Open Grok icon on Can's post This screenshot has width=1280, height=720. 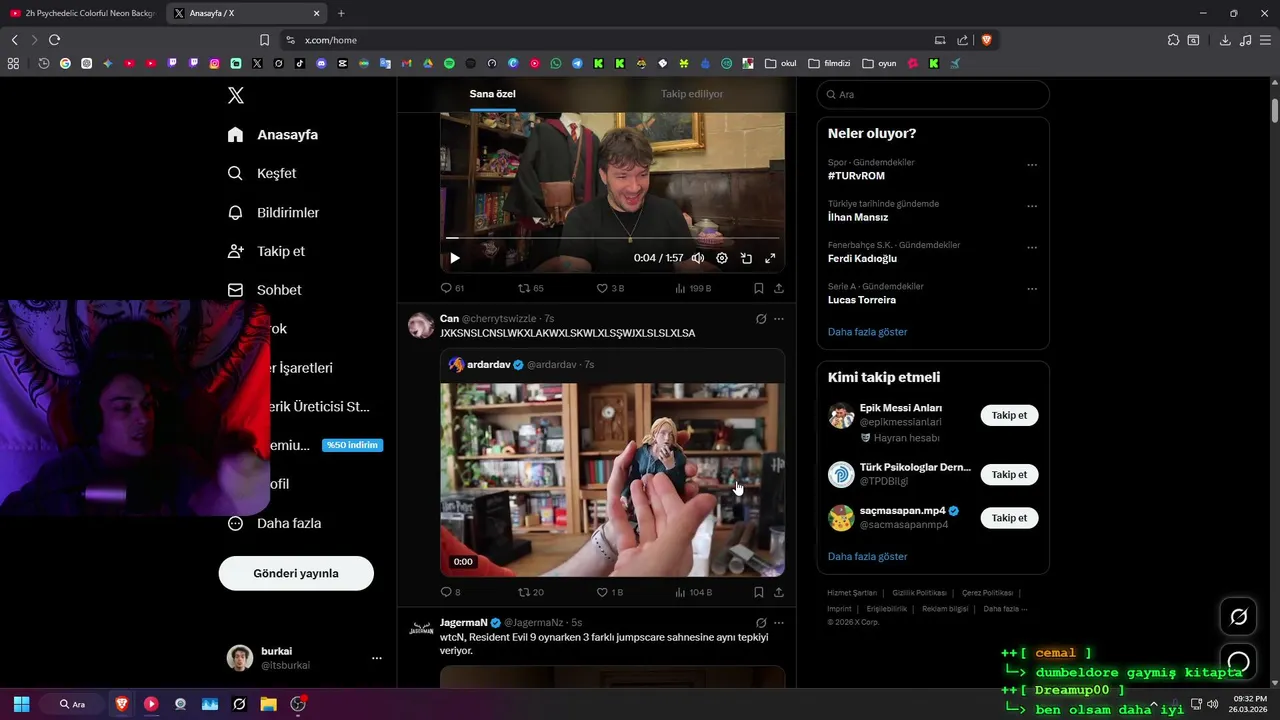click(x=761, y=319)
